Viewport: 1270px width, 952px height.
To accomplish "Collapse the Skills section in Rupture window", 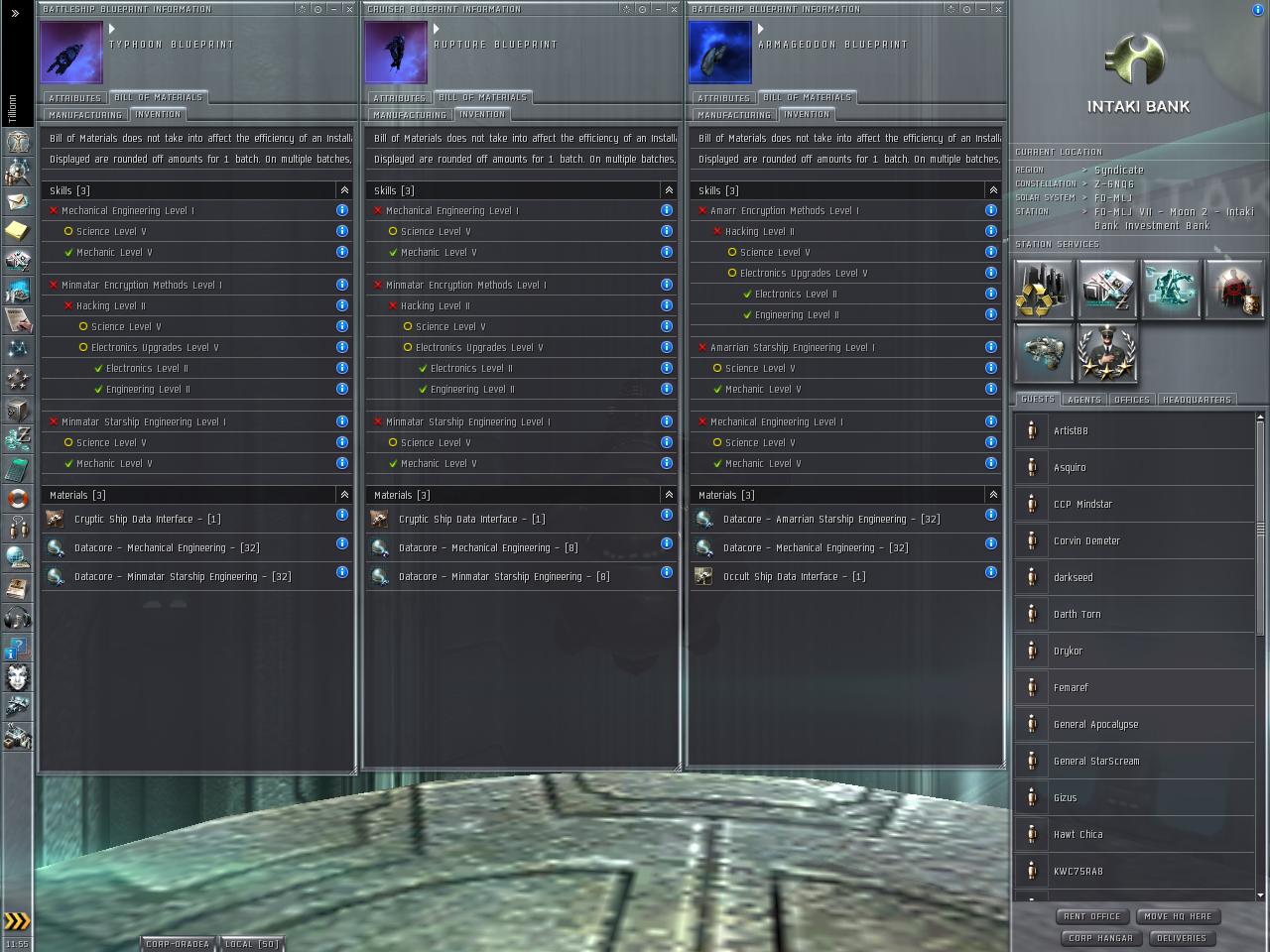I will (669, 190).
